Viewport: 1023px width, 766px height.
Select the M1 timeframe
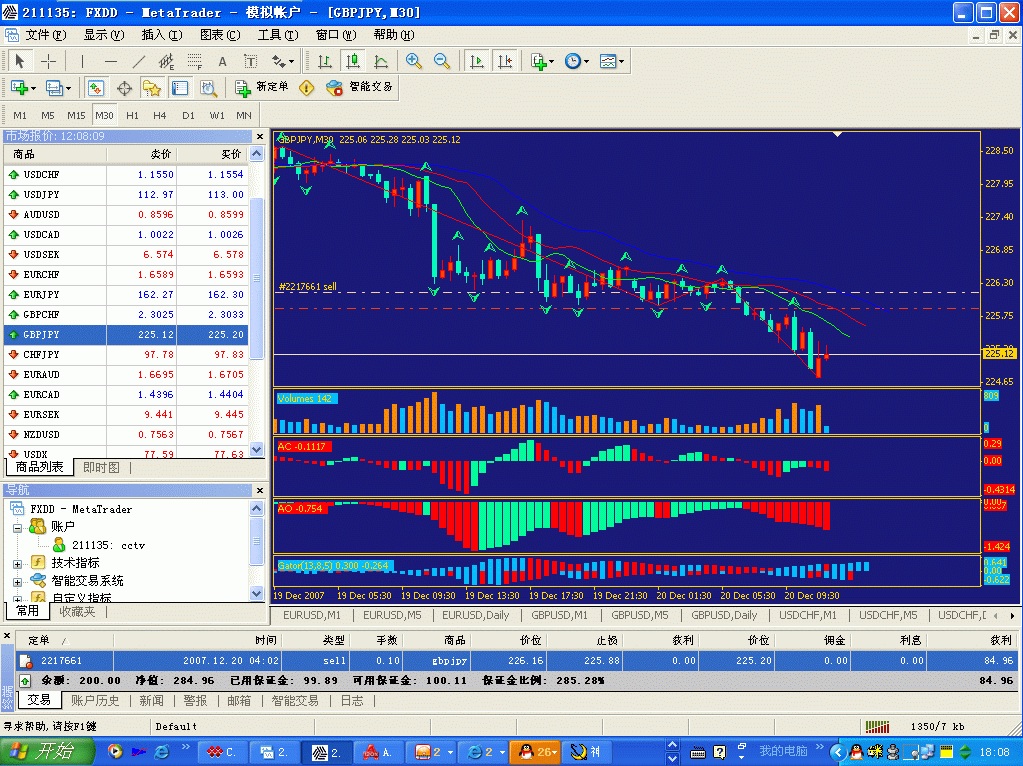pyautogui.click(x=20, y=115)
